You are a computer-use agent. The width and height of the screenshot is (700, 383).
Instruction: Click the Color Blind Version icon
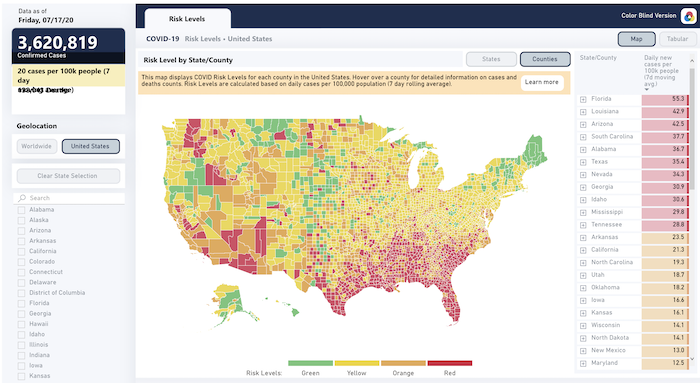pyautogui.click(x=688, y=16)
